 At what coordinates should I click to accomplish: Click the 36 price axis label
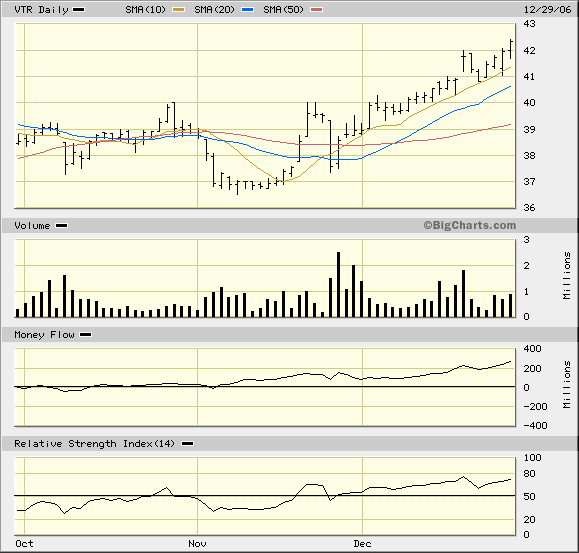tap(529, 208)
